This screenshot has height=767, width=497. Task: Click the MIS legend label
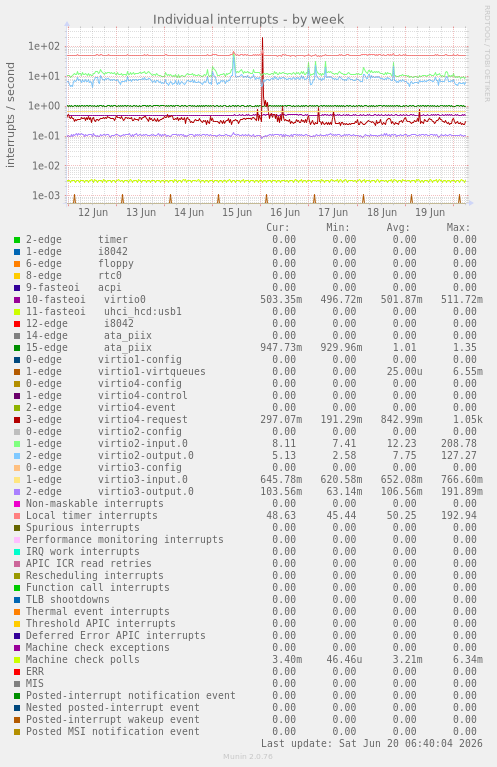coord(35,683)
